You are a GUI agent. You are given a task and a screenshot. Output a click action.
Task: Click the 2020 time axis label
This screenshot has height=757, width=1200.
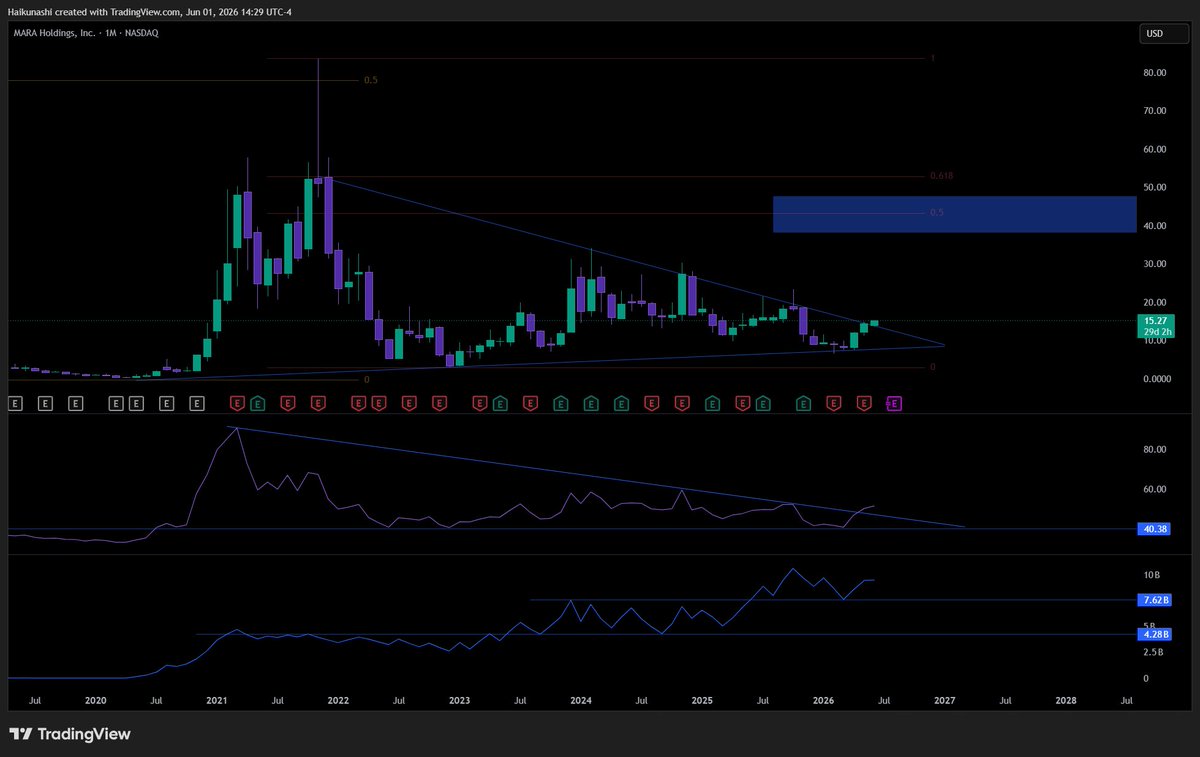(x=95, y=701)
